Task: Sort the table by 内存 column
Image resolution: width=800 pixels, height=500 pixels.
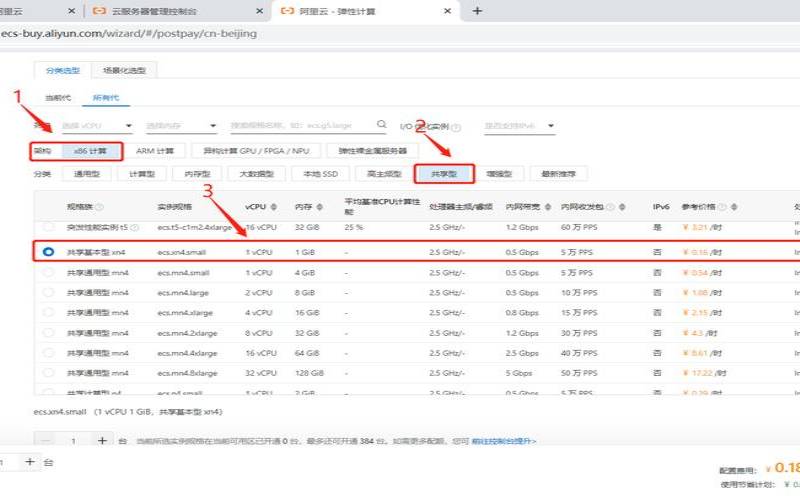Action: (x=320, y=207)
